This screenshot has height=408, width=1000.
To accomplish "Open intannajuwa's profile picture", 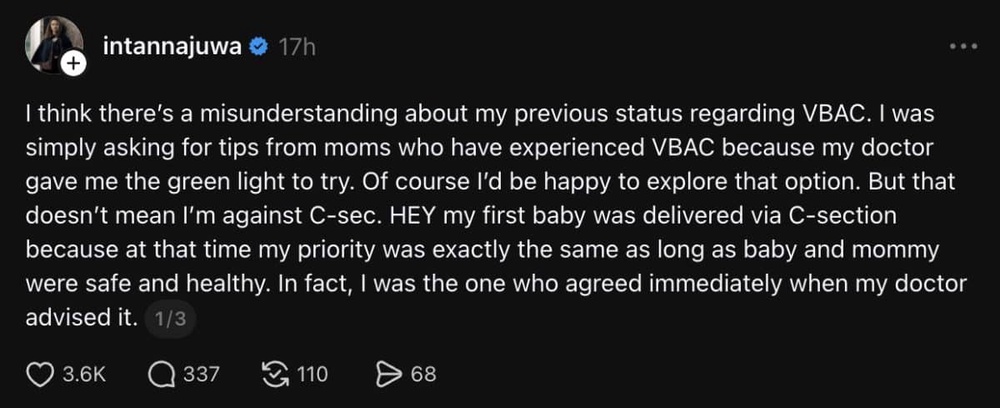I will click(x=54, y=43).
